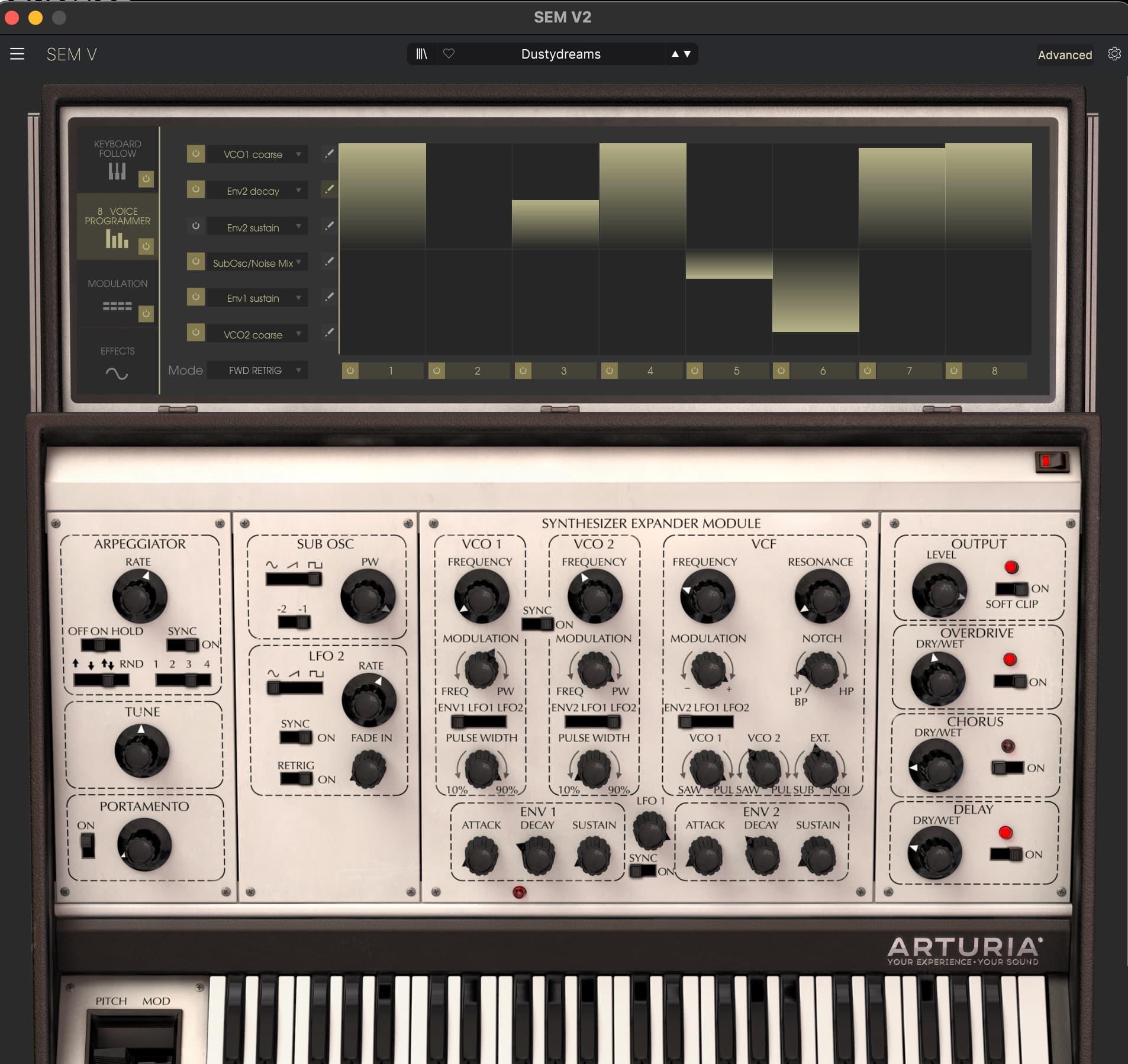The width and height of the screenshot is (1128, 1064).
Task: Toggle Keyboard Follow power button
Action: click(x=146, y=179)
